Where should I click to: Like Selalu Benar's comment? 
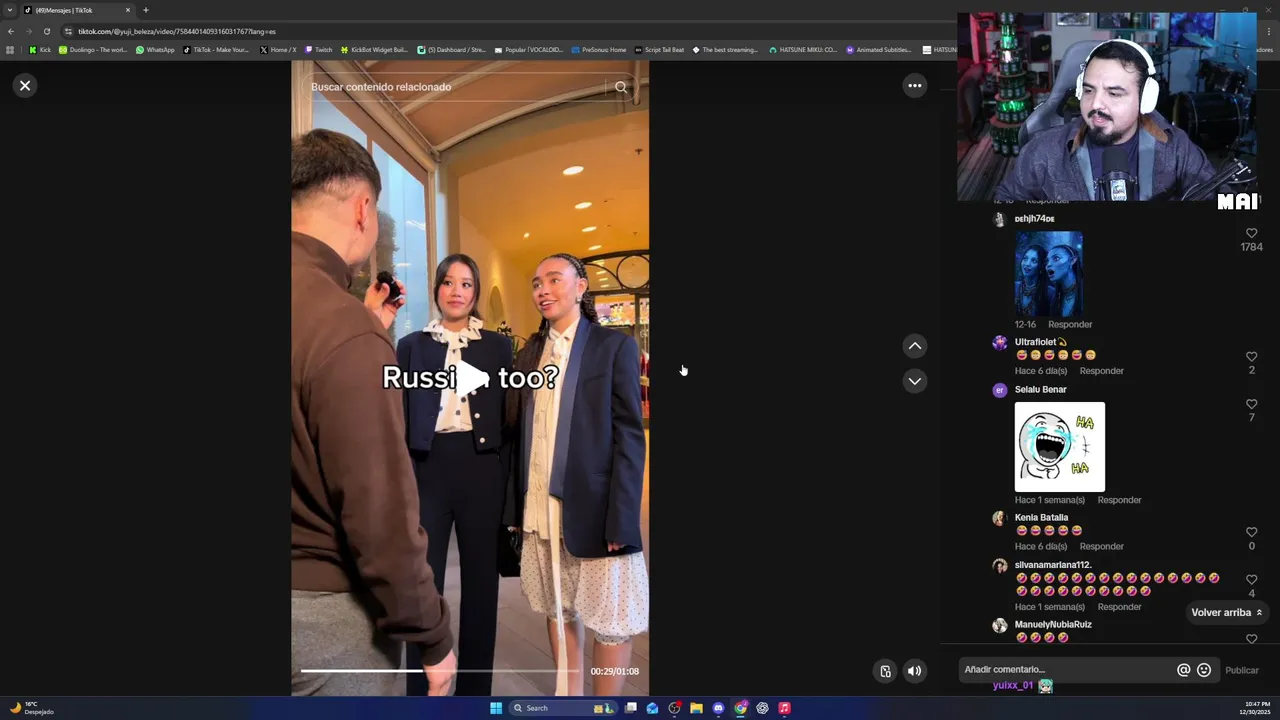[1251, 404]
